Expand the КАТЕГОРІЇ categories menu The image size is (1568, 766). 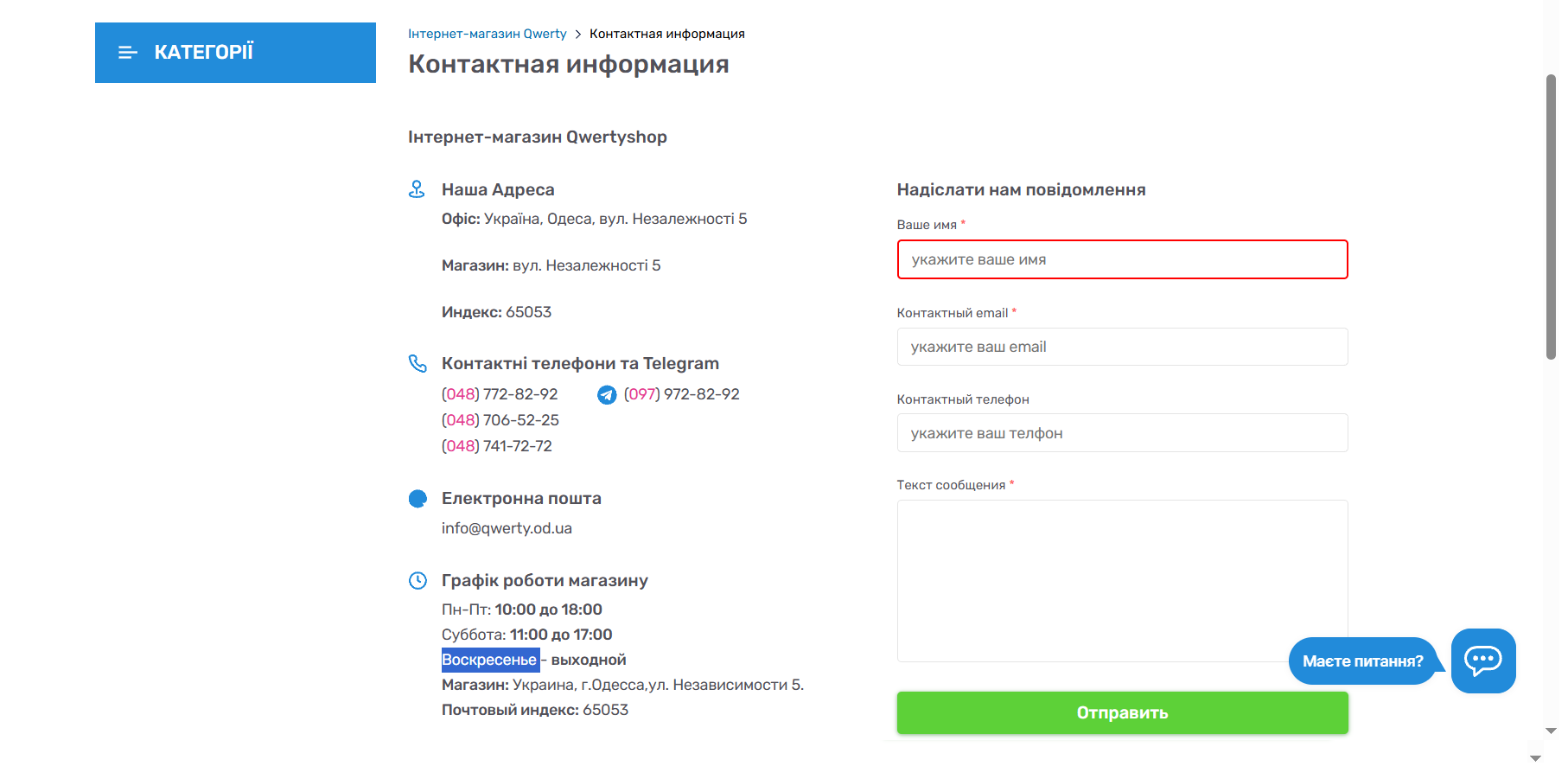click(235, 53)
